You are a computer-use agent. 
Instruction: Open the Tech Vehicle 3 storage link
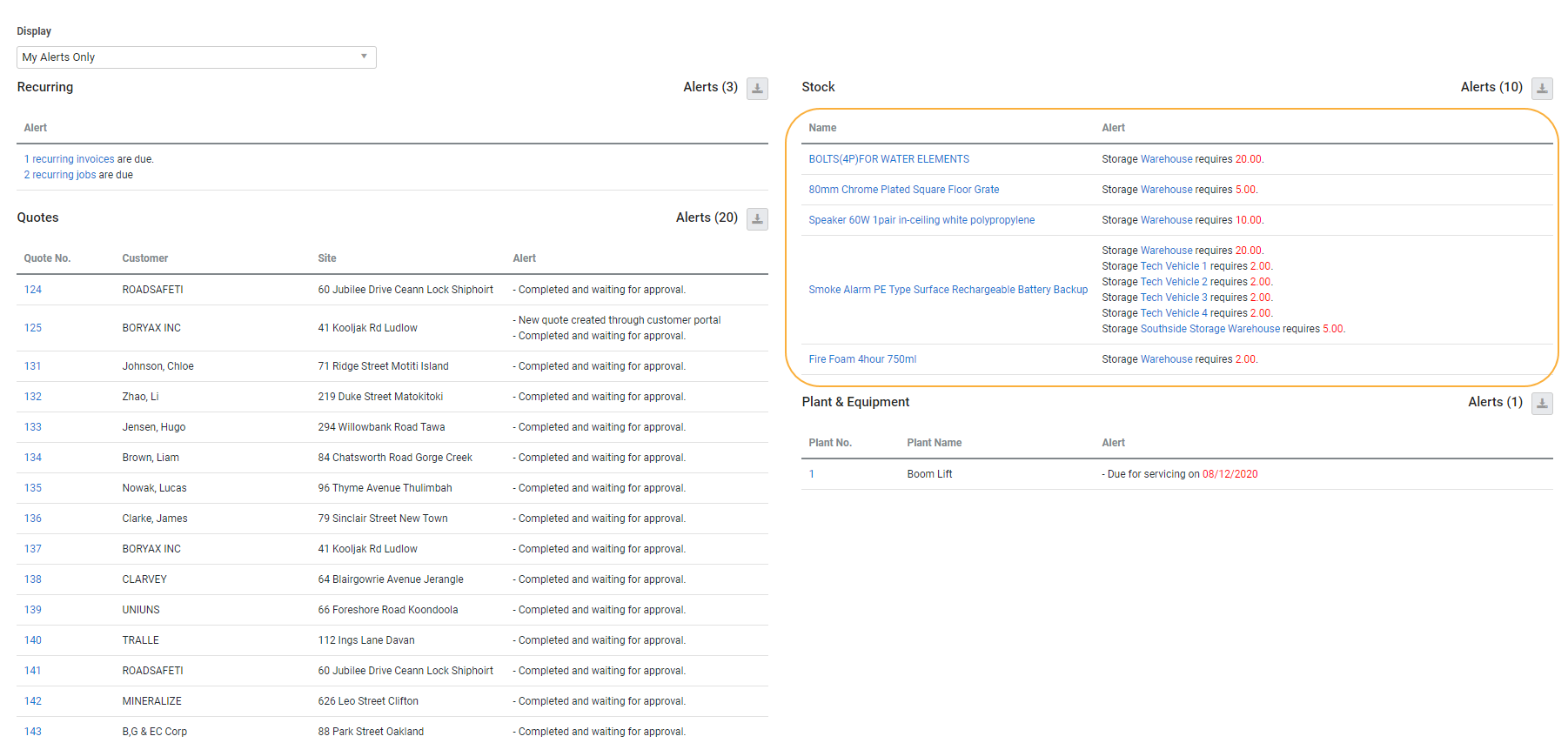(1174, 298)
